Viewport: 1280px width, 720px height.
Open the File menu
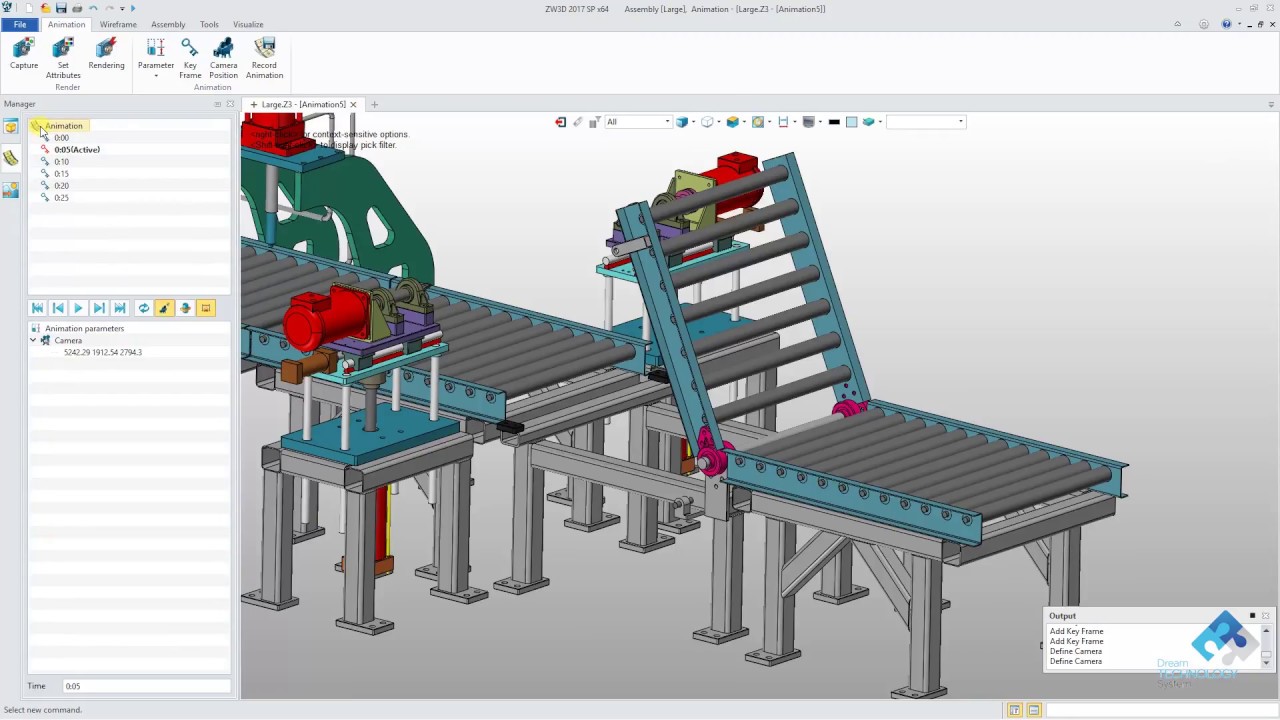pyautogui.click(x=20, y=24)
